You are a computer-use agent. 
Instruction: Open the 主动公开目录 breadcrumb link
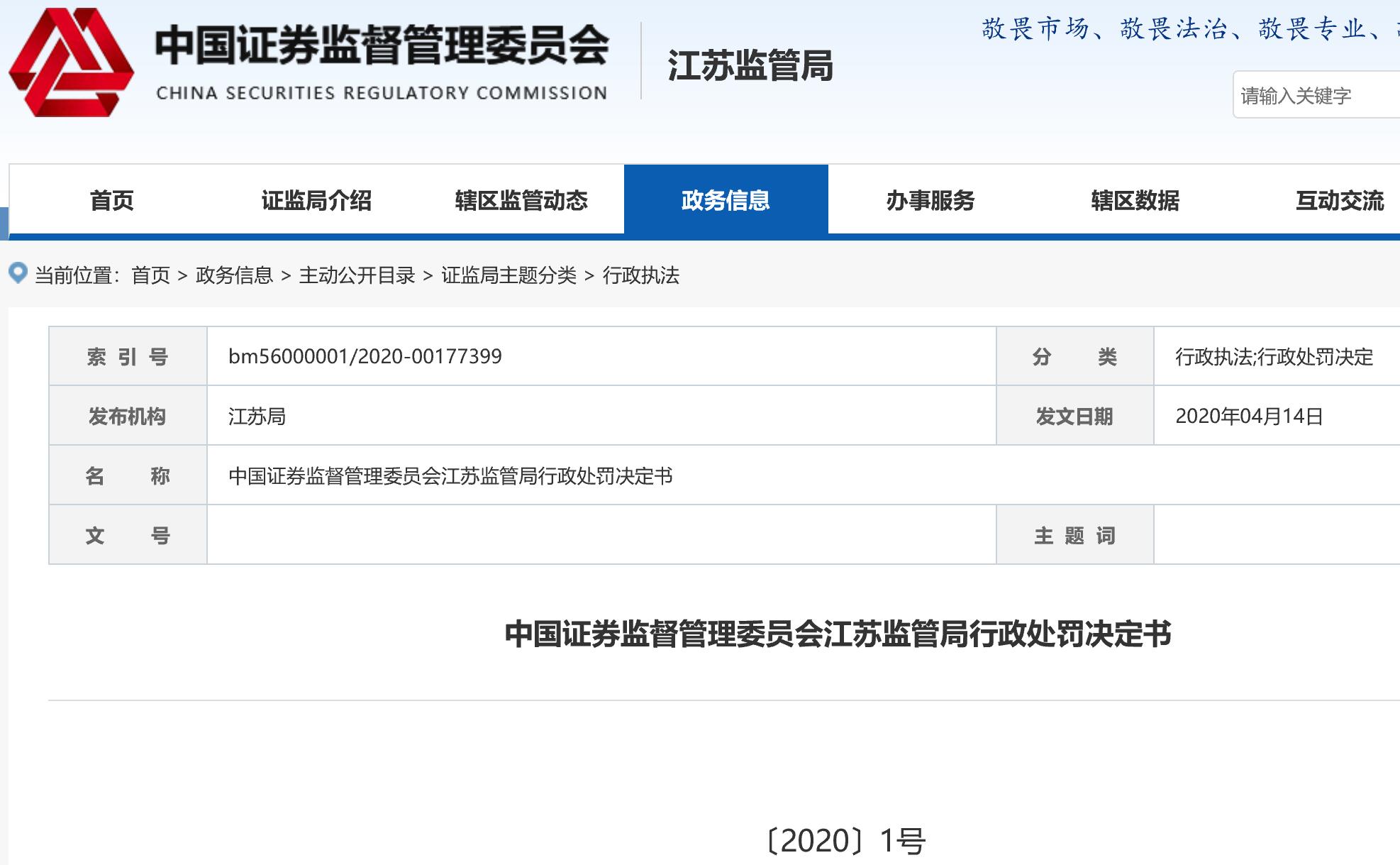[357, 275]
